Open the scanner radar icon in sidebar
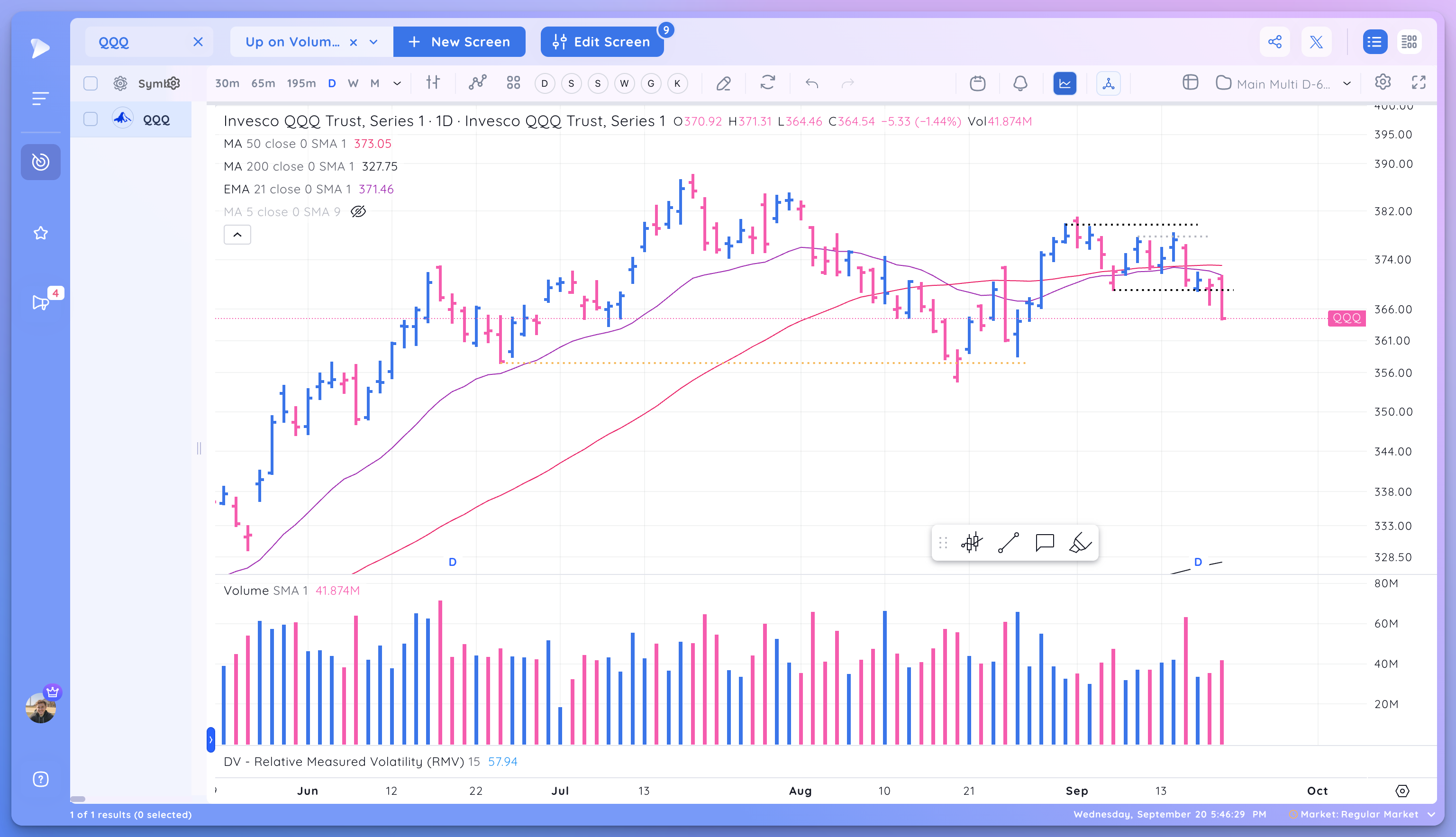Screen dimensions: 1456x837 point(40,162)
